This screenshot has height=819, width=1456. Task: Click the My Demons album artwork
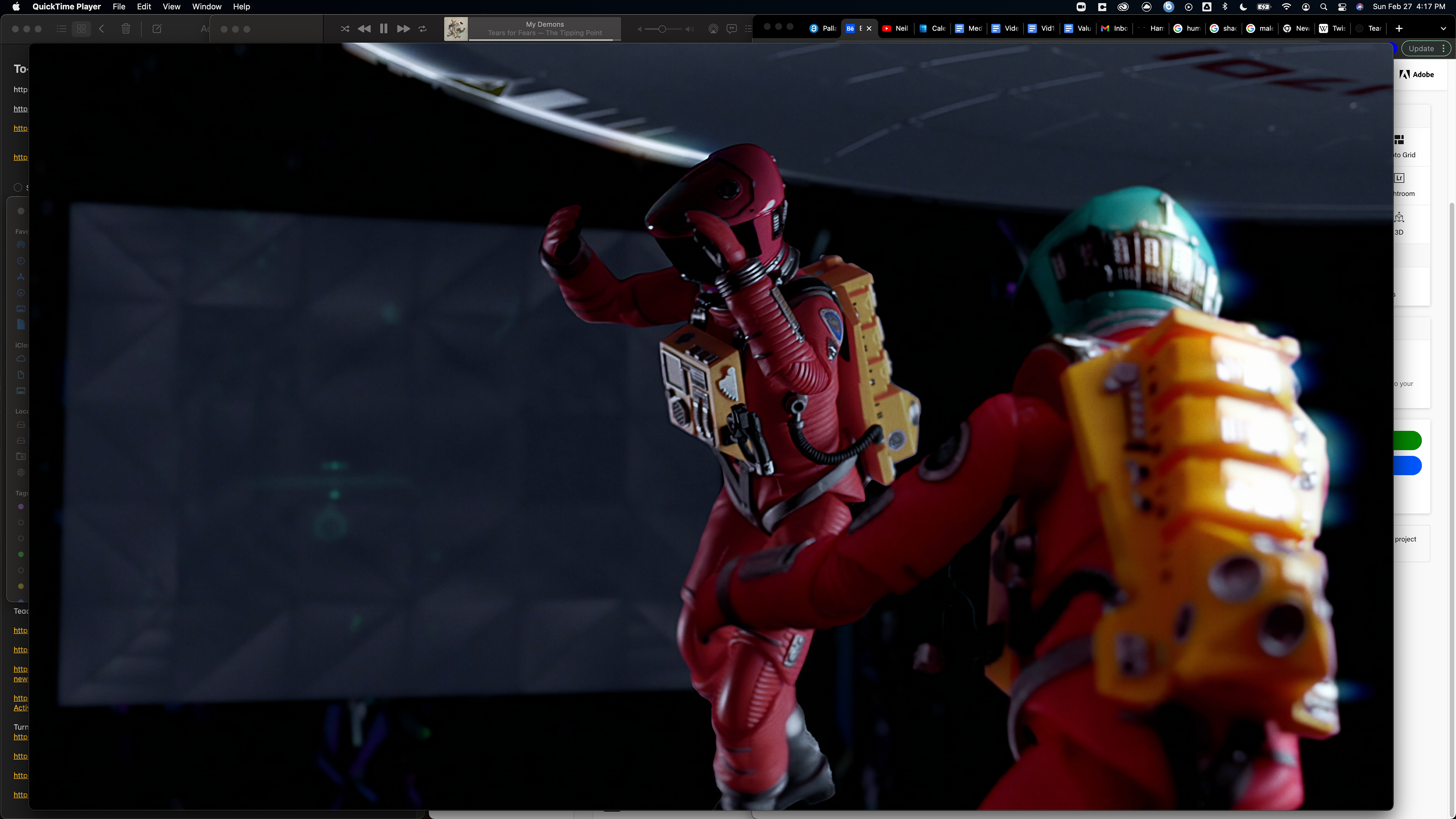coord(455,29)
